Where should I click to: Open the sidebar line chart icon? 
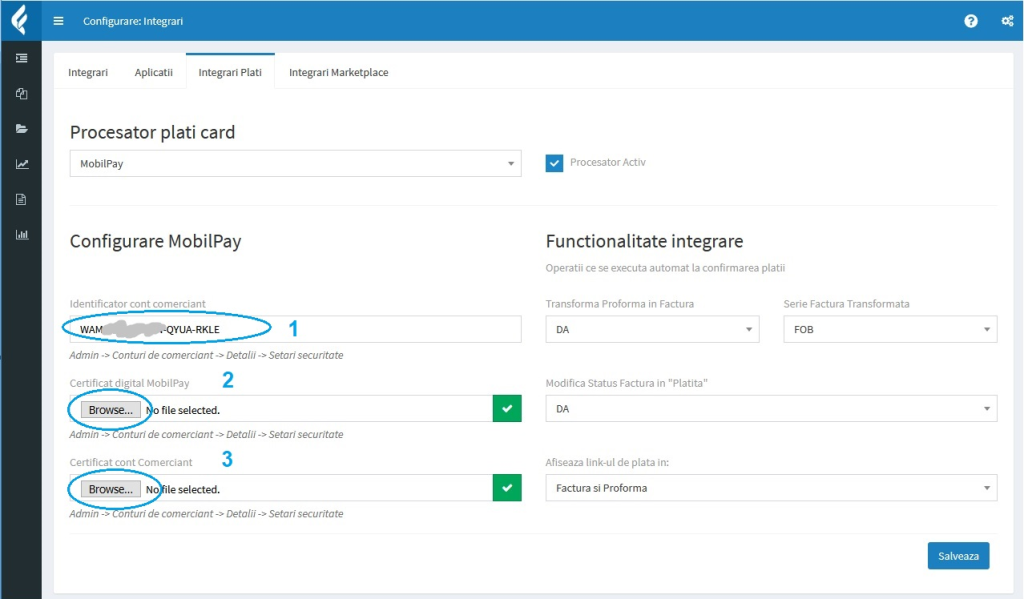[x=22, y=164]
